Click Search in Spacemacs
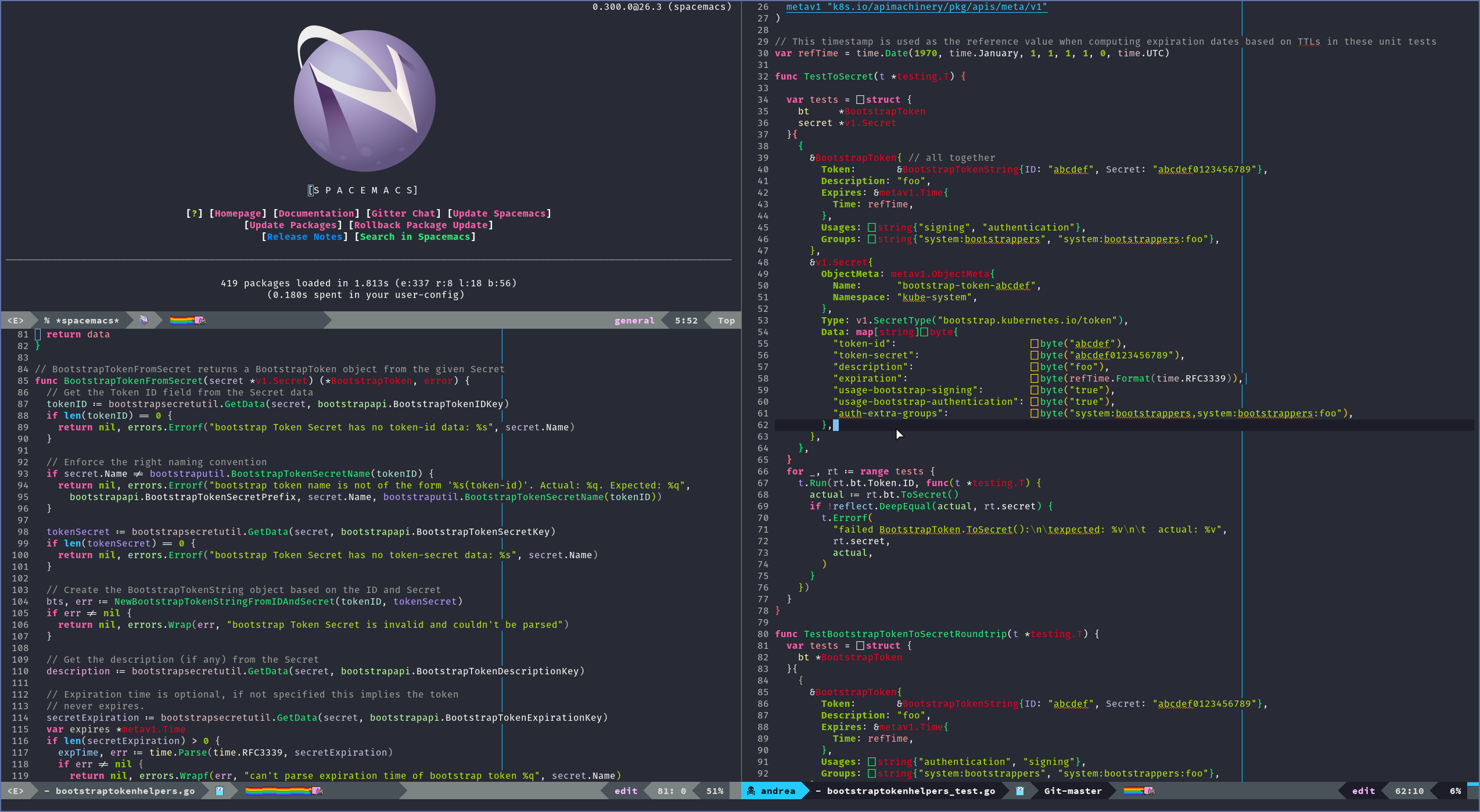The image size is (1480, 812). point(415,236)
